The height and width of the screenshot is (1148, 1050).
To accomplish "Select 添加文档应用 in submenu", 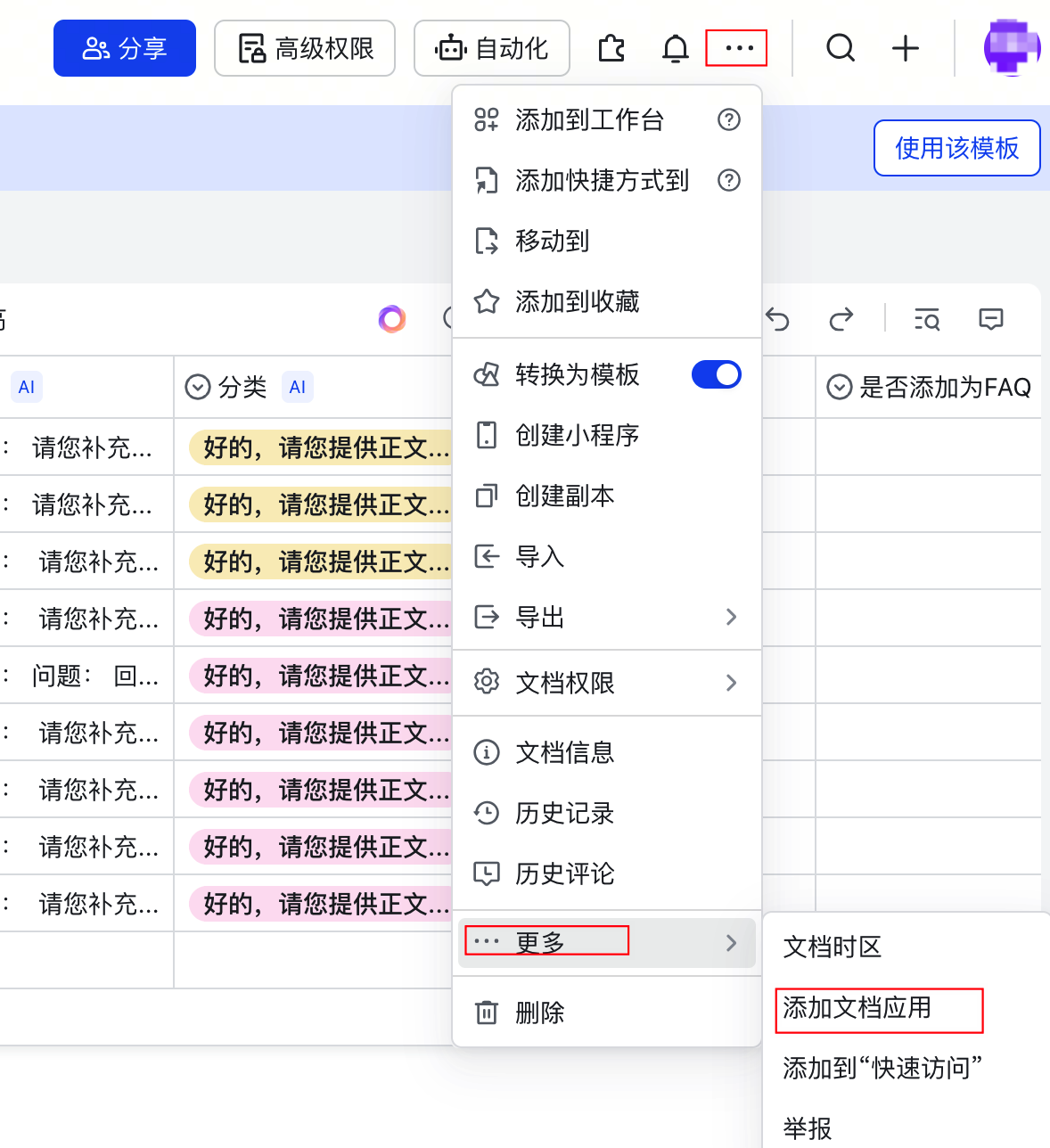I will pyautogui.click(x=857, y=1008).
